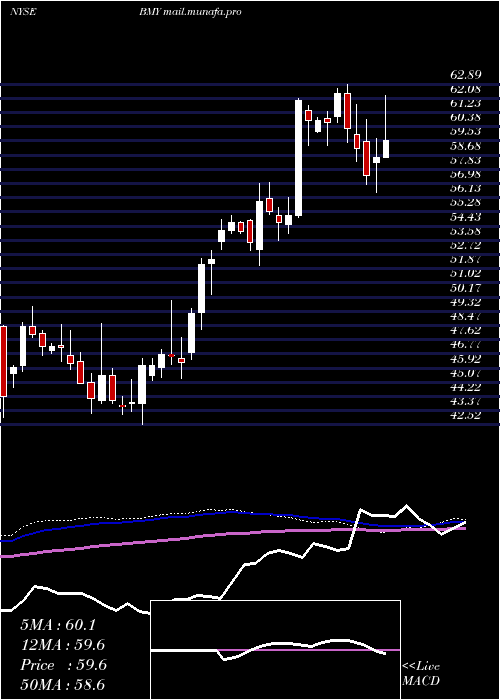Click the 52.72 price label
Image resolution: width=500 pixels, height=700 pixels.
click(468, 245)
